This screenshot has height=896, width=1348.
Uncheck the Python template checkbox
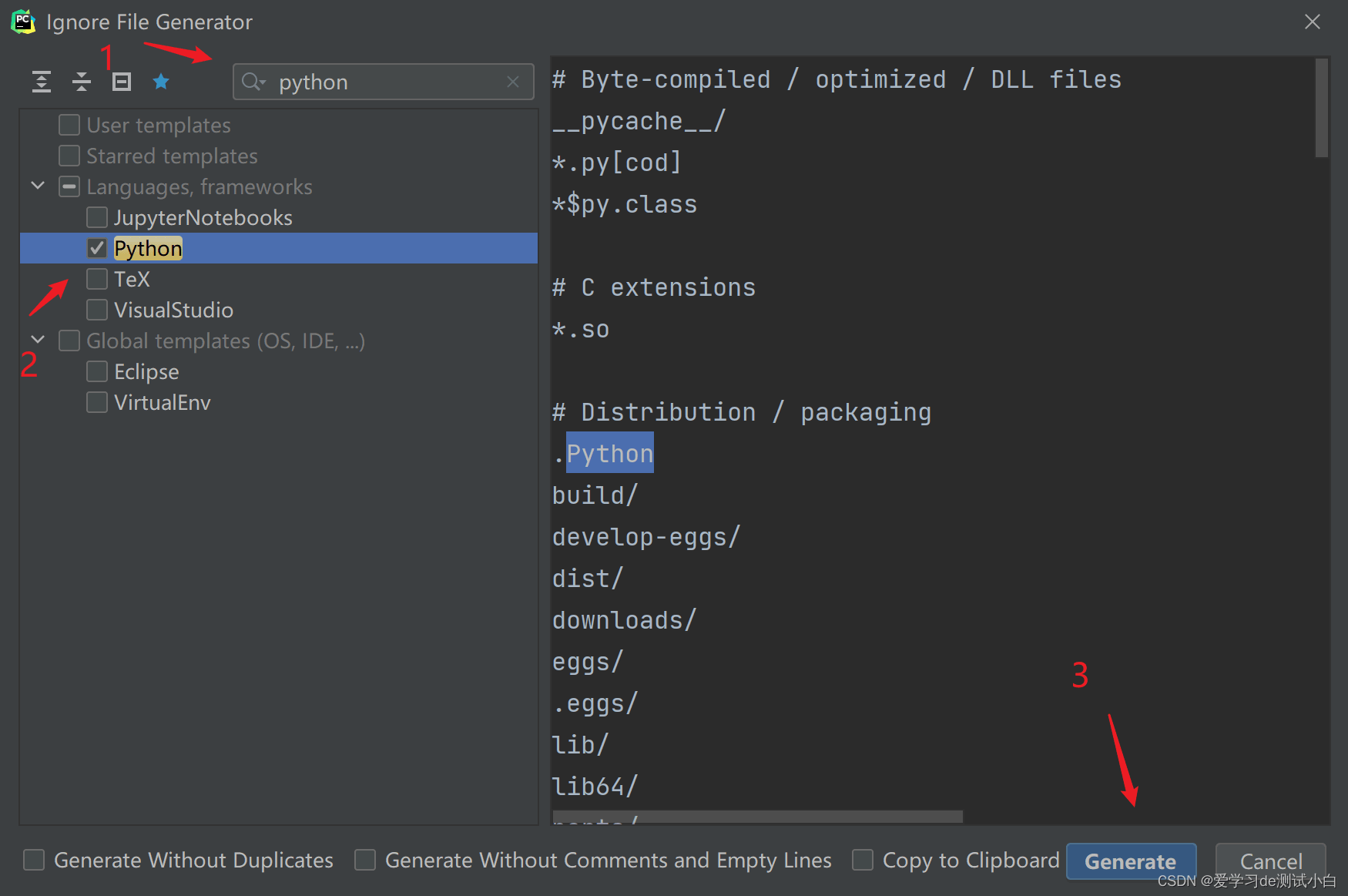pyautogui.click(x=97, y=248)
